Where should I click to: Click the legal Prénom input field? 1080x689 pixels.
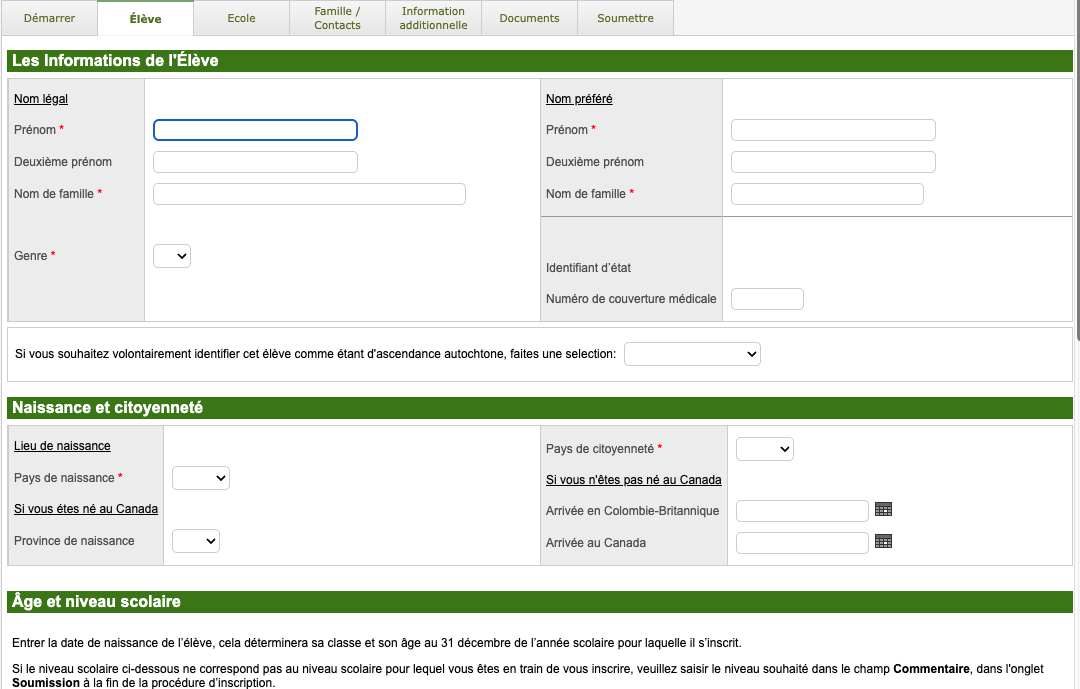point(255,130)
